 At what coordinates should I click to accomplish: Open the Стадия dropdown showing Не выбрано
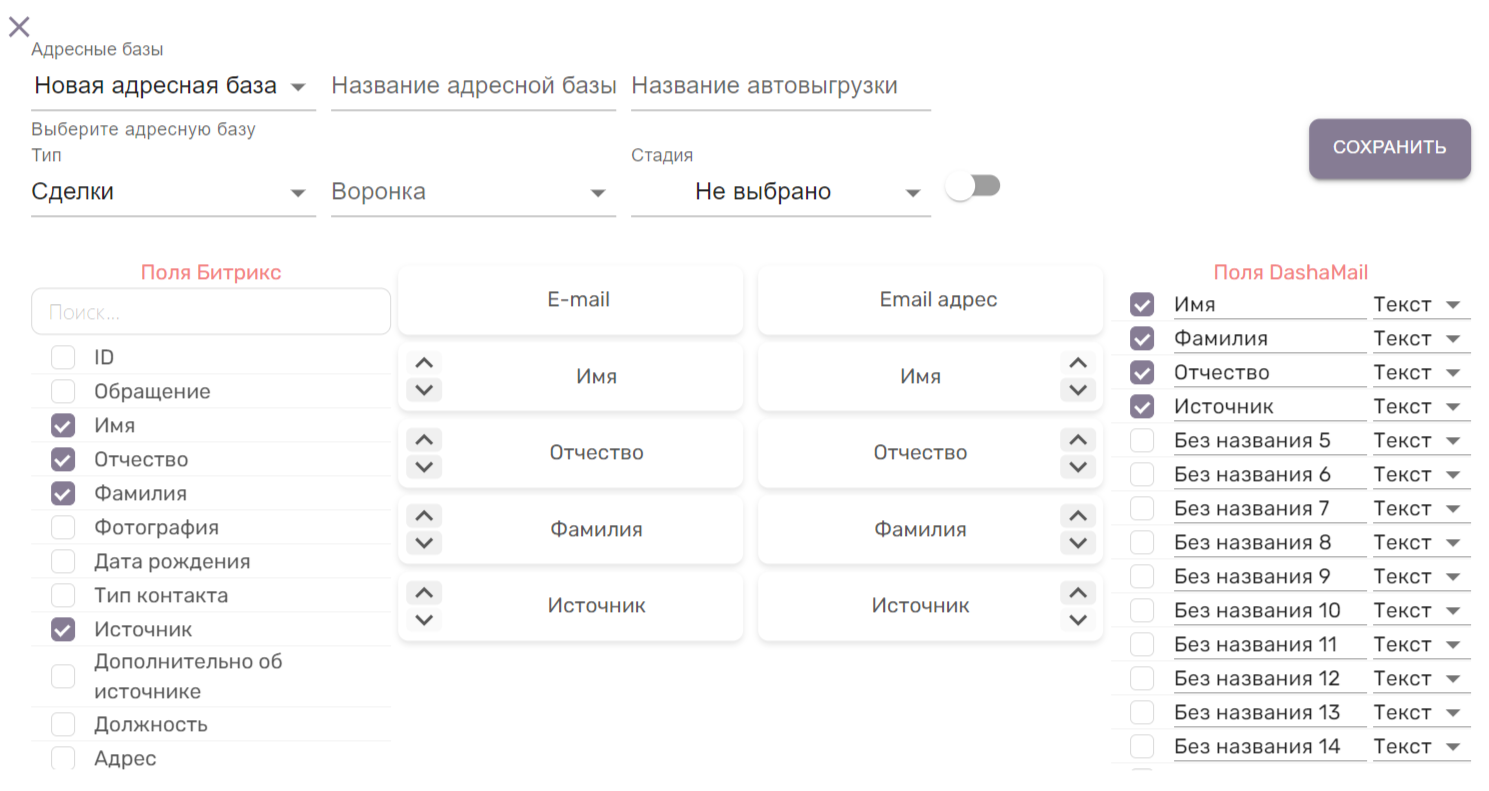[x=780, y=192]
